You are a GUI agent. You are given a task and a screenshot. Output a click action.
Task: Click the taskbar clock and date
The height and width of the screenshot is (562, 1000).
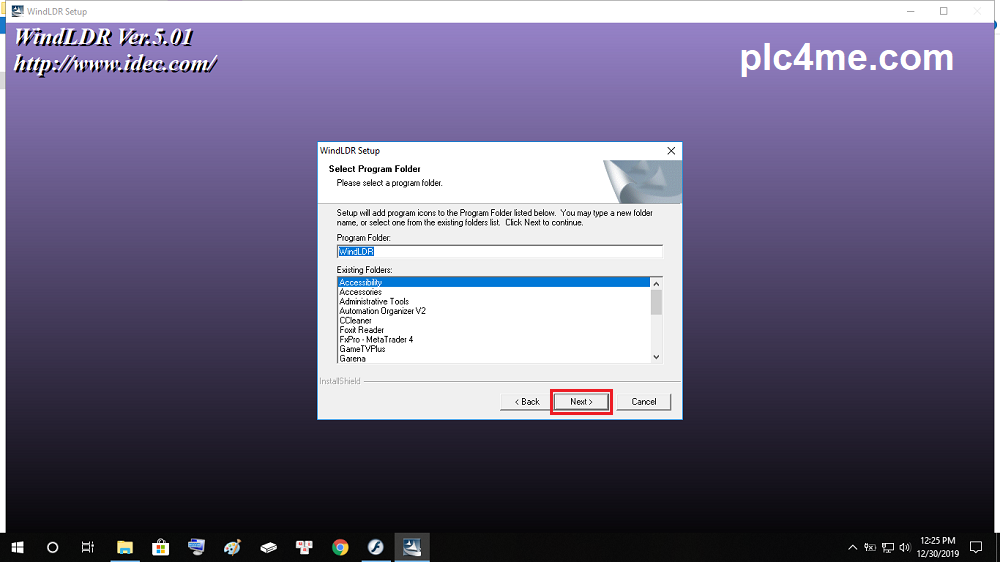coord(938,547)
